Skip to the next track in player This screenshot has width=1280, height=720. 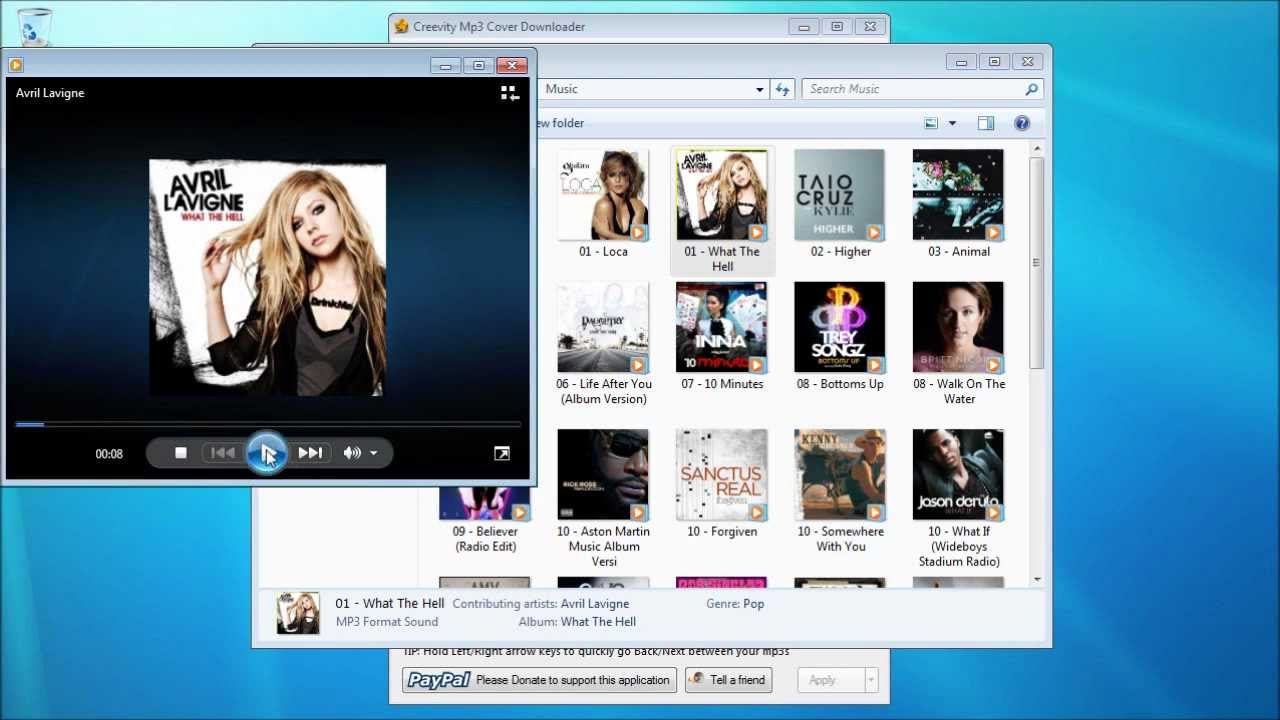(x=310, y=453)
